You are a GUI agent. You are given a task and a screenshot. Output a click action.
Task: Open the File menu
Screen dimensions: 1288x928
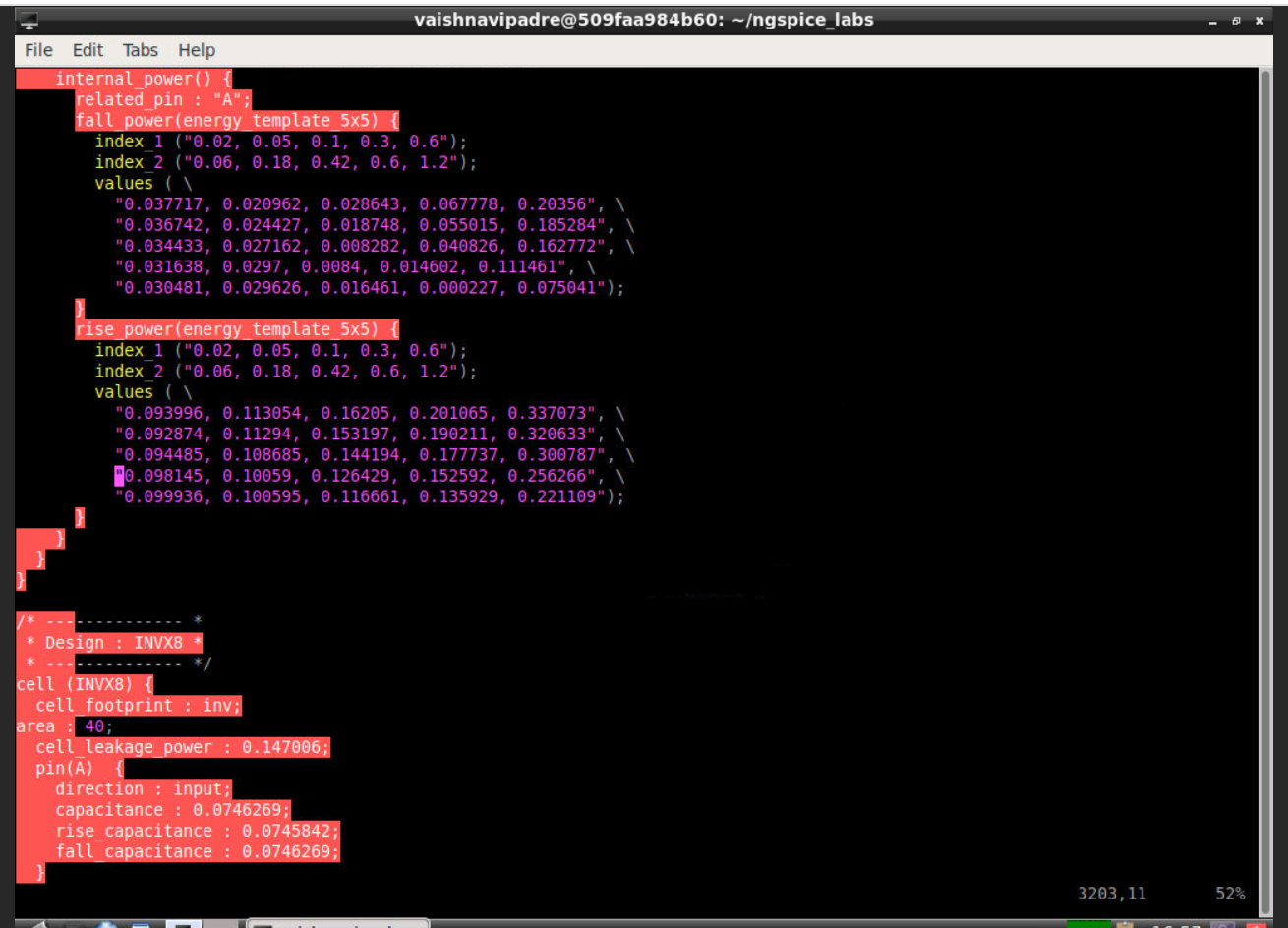[x=37, y=50]
